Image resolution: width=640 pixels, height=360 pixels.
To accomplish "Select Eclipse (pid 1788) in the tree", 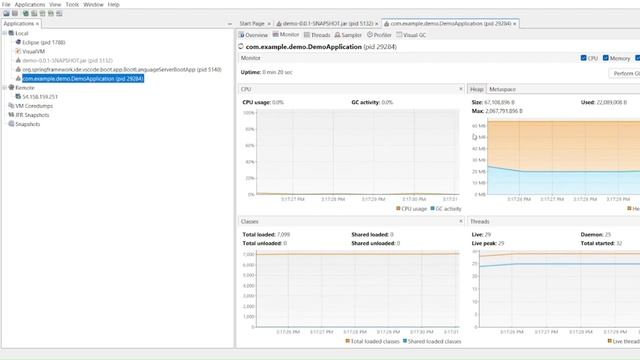I will click(44, 42).
